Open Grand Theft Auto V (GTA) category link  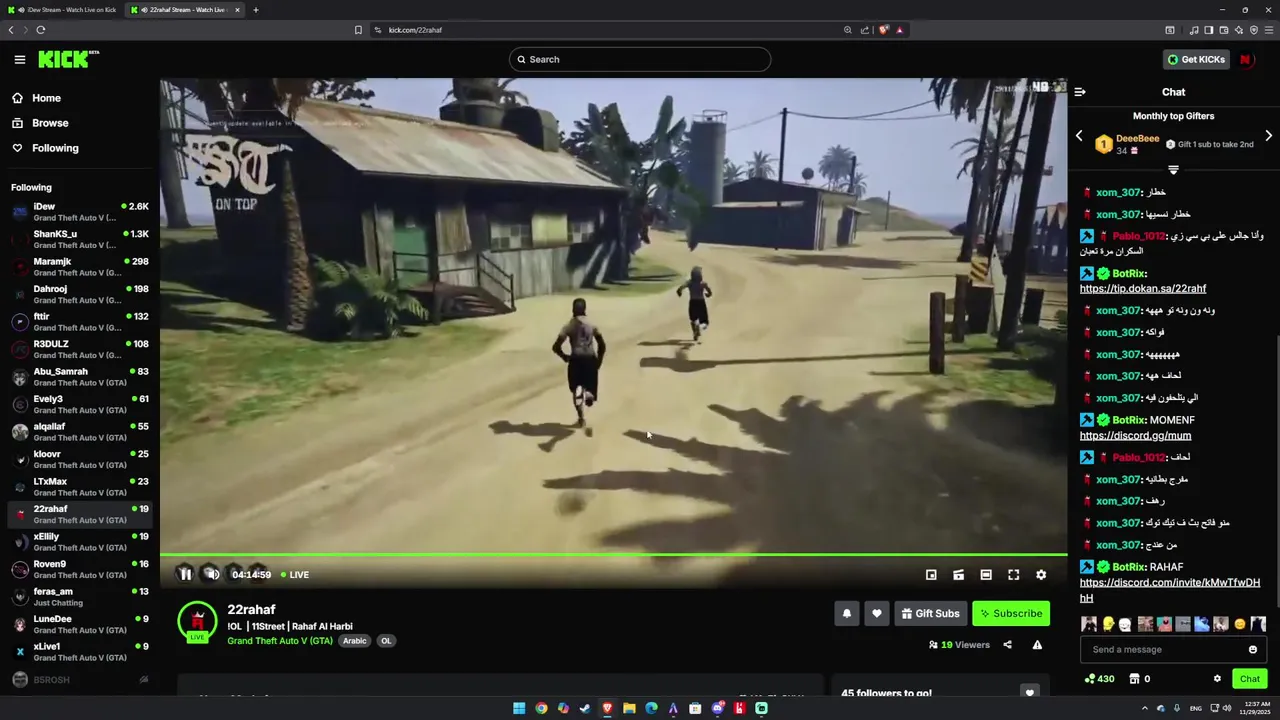pos(280,641)
